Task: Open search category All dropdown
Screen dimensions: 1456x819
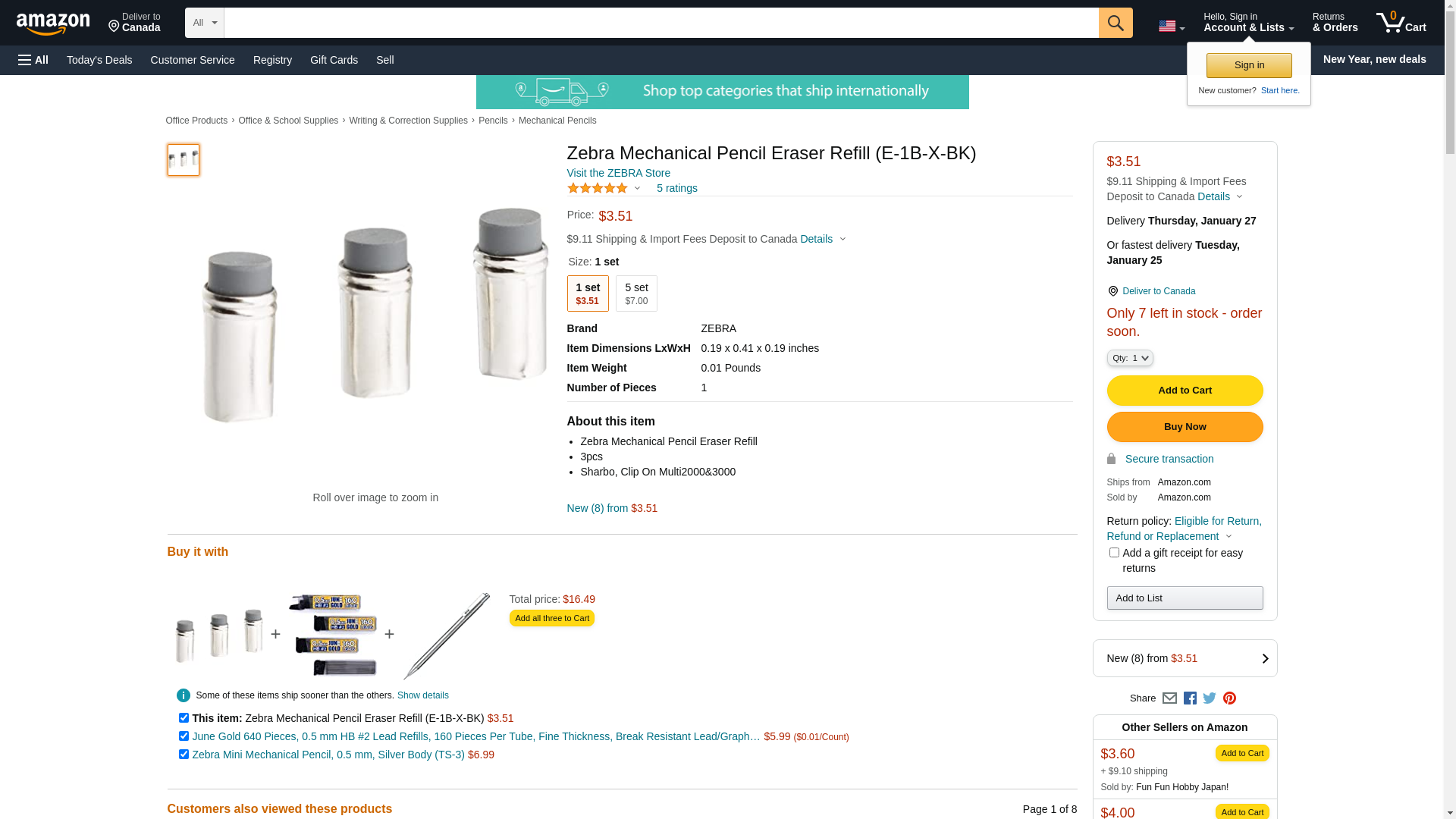Action: point(205,23)
